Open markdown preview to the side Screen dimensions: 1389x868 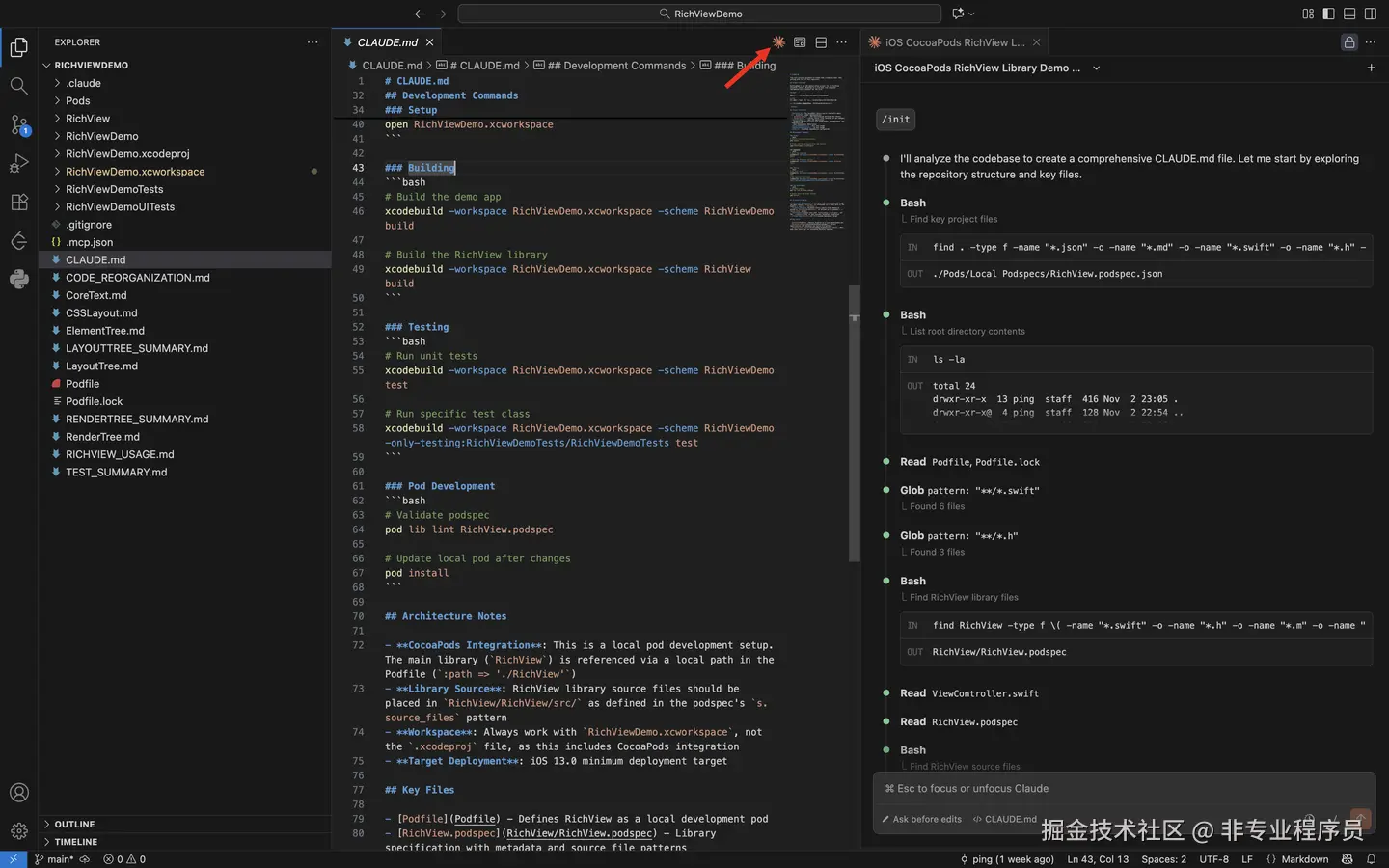(800, 42)
